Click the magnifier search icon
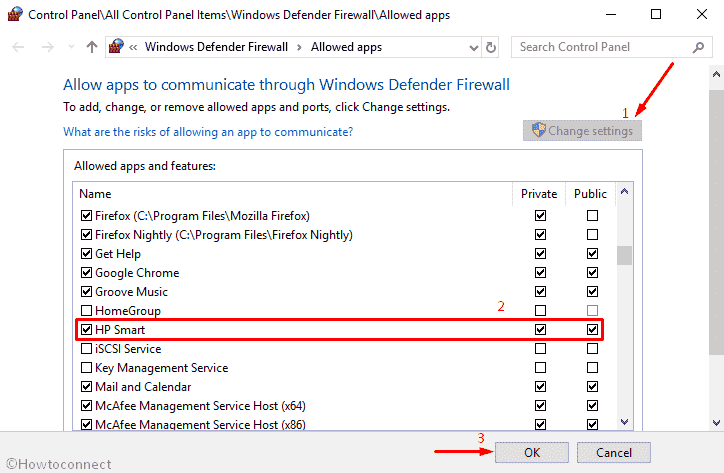Screen dimensions: 724x473 point(698,47)
